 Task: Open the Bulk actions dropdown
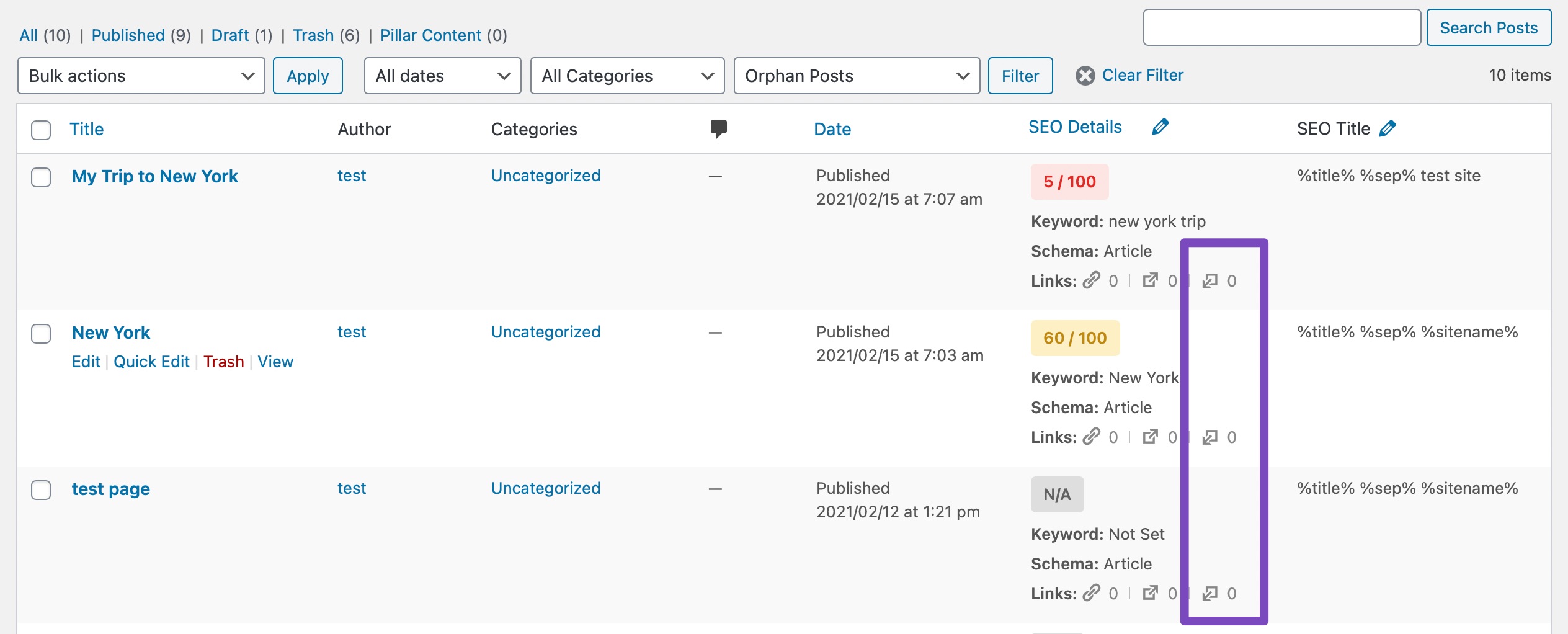tap(141, 76)
